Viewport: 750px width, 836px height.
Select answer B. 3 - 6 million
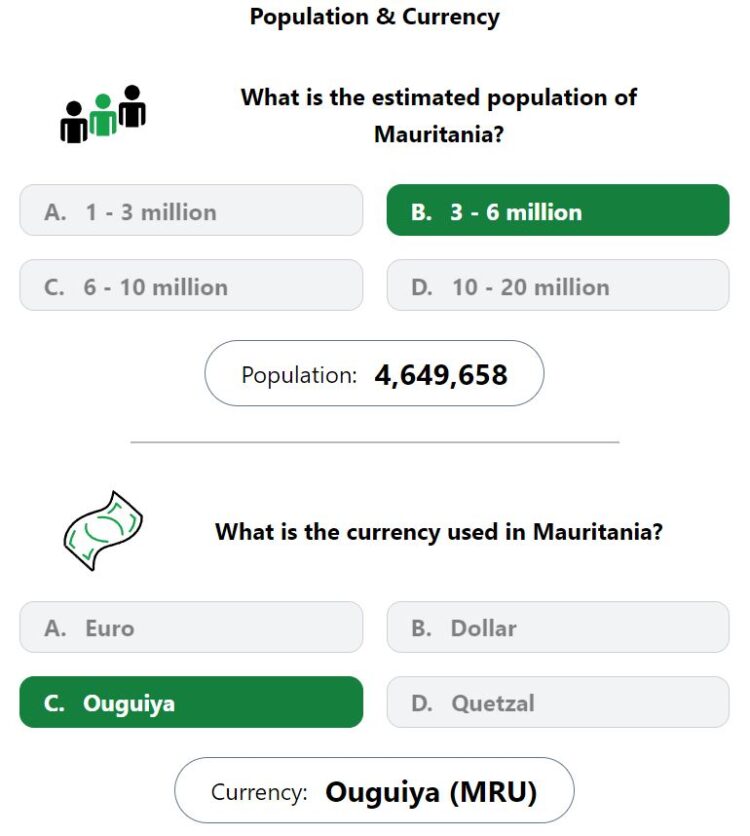pyautogui.click(x=558, y=210)
